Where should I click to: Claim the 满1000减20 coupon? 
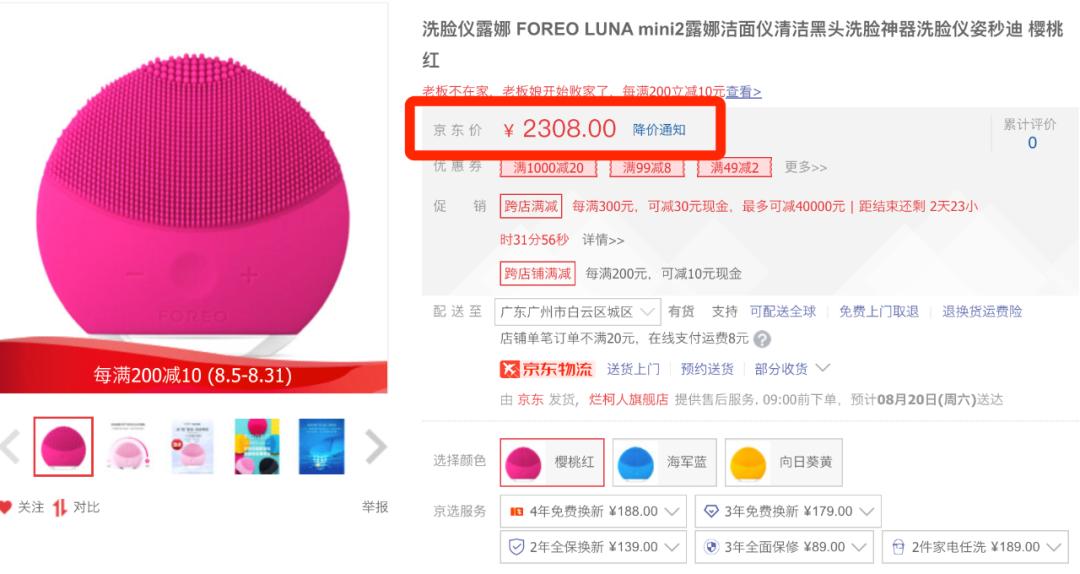548,167
